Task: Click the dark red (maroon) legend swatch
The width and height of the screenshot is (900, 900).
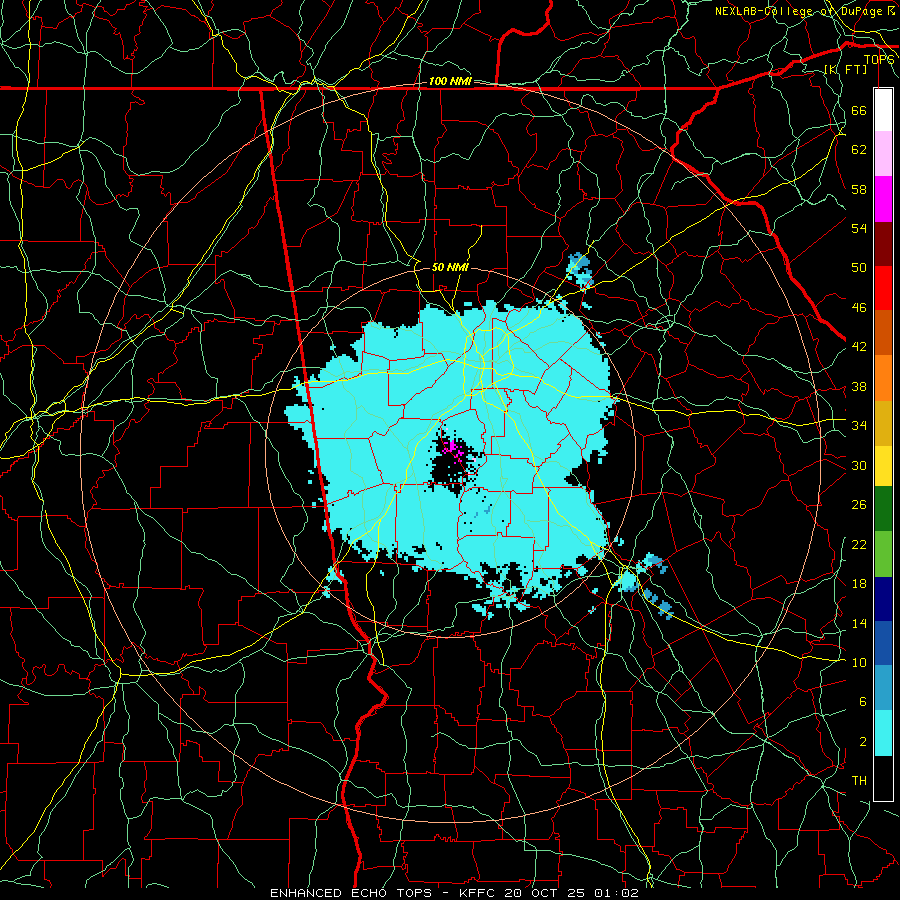Action: point(883,244)
